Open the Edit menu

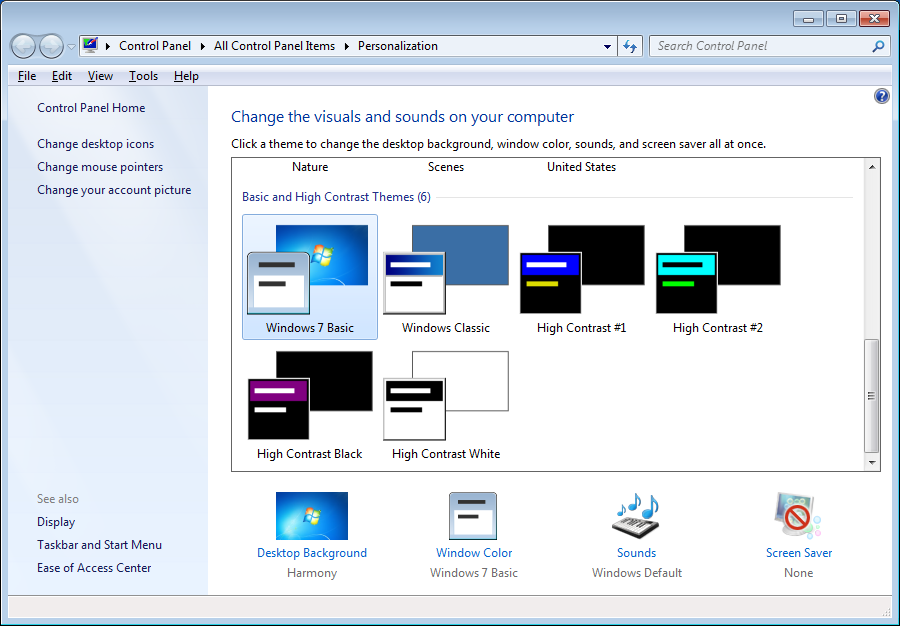pos(61,76)
